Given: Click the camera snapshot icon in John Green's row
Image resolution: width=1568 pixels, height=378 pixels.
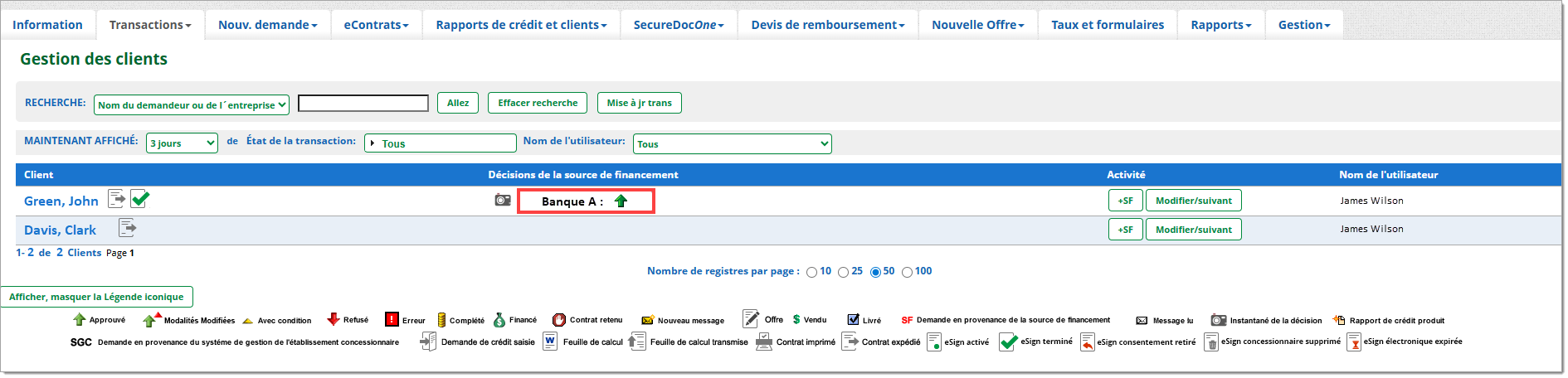Looking at the screenshot, I should (x=503, y=200).
